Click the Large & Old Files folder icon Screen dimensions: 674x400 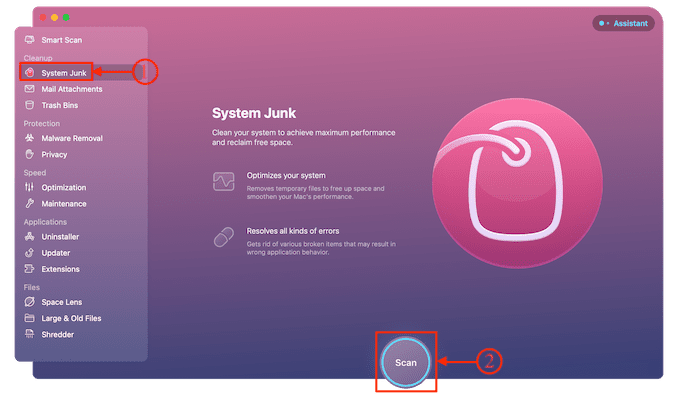(29, 318)
